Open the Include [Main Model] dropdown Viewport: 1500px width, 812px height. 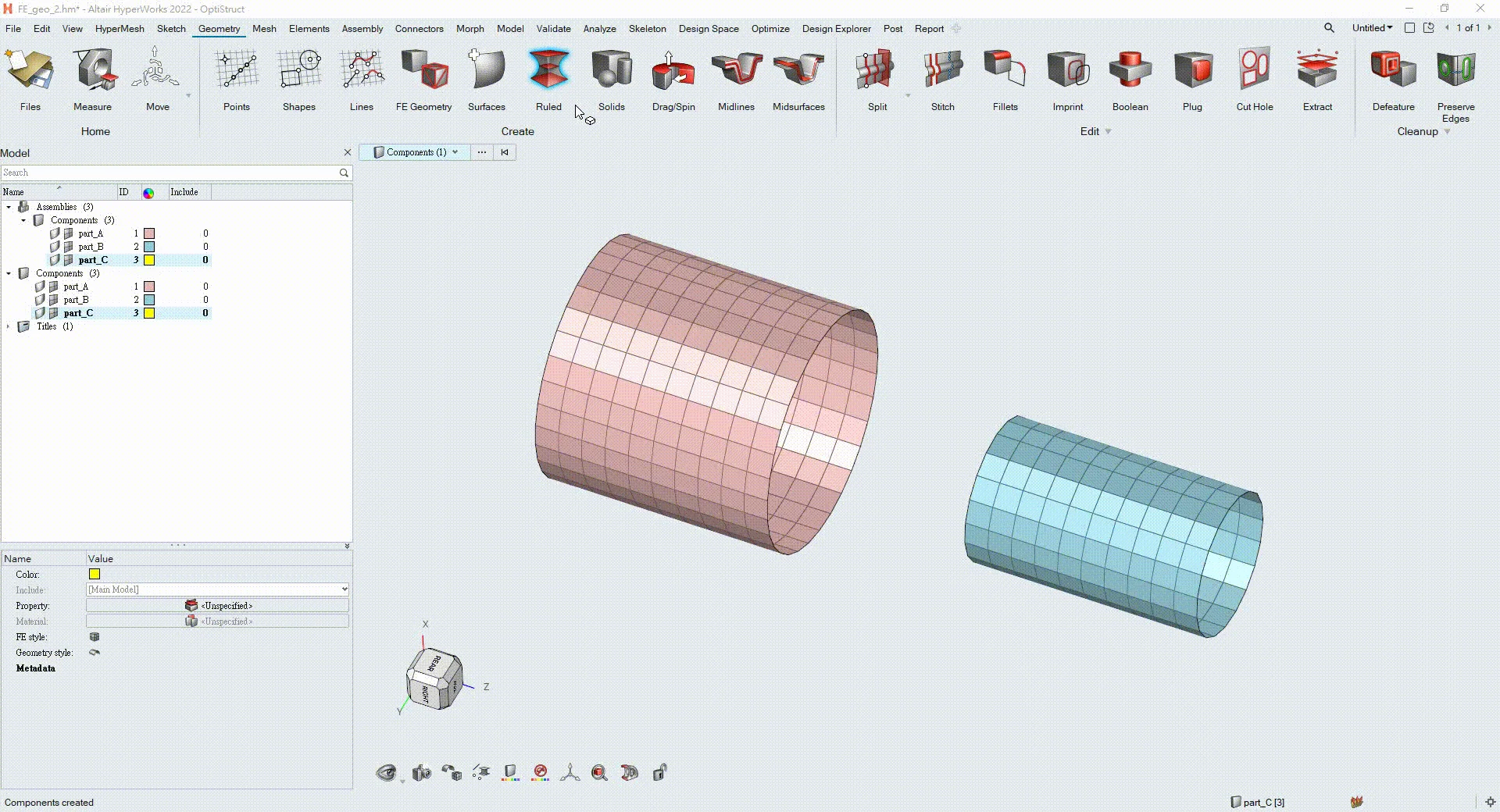pyautogui.click(x=344, y=589)
